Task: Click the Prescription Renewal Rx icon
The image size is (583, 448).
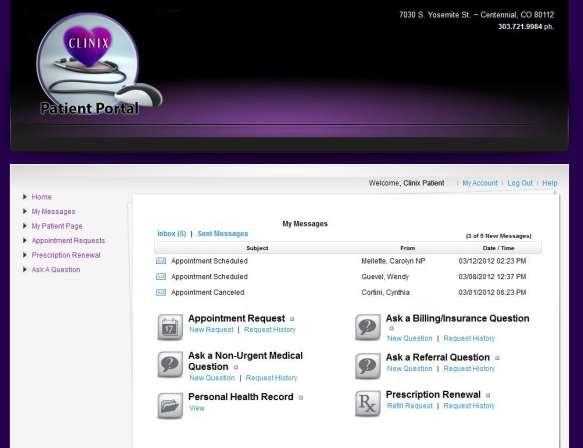Action: [x=367, y=403]
